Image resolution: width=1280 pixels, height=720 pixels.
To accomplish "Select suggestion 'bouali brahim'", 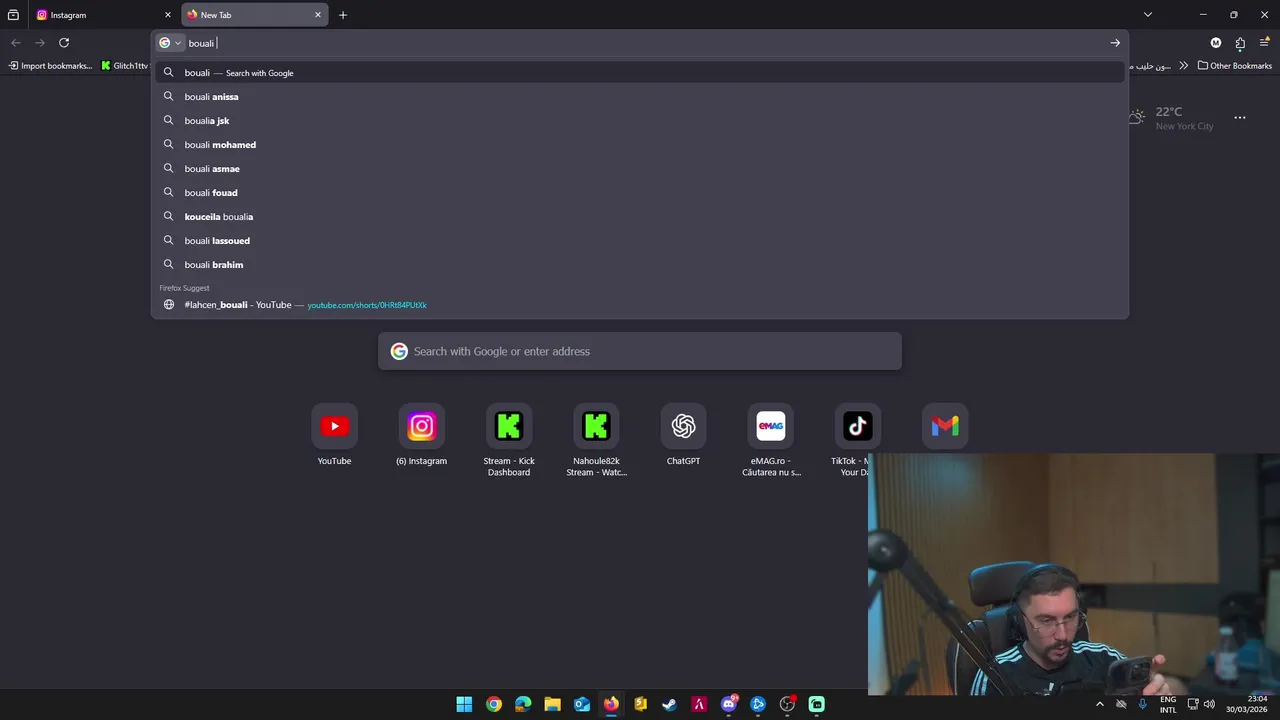I will (640, 265).
